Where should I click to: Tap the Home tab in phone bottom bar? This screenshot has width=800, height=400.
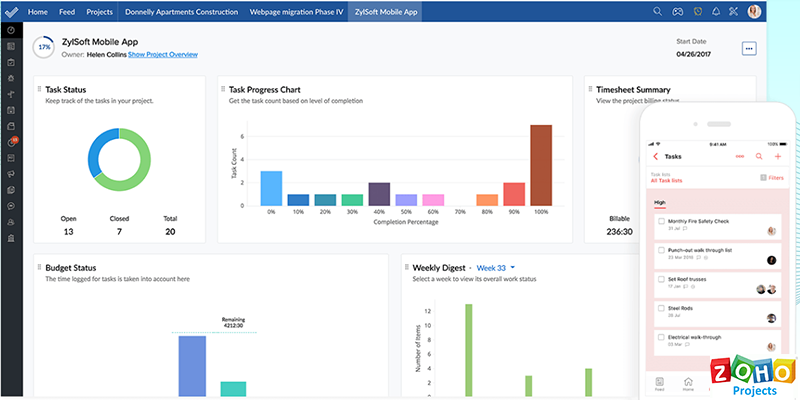click(x=688, y=384)
